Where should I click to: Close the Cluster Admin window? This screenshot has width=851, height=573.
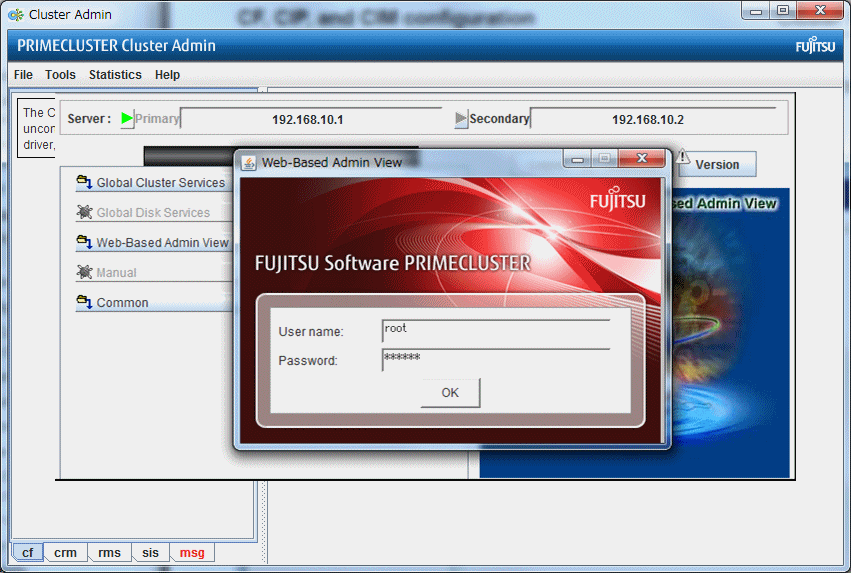(820, 10)
